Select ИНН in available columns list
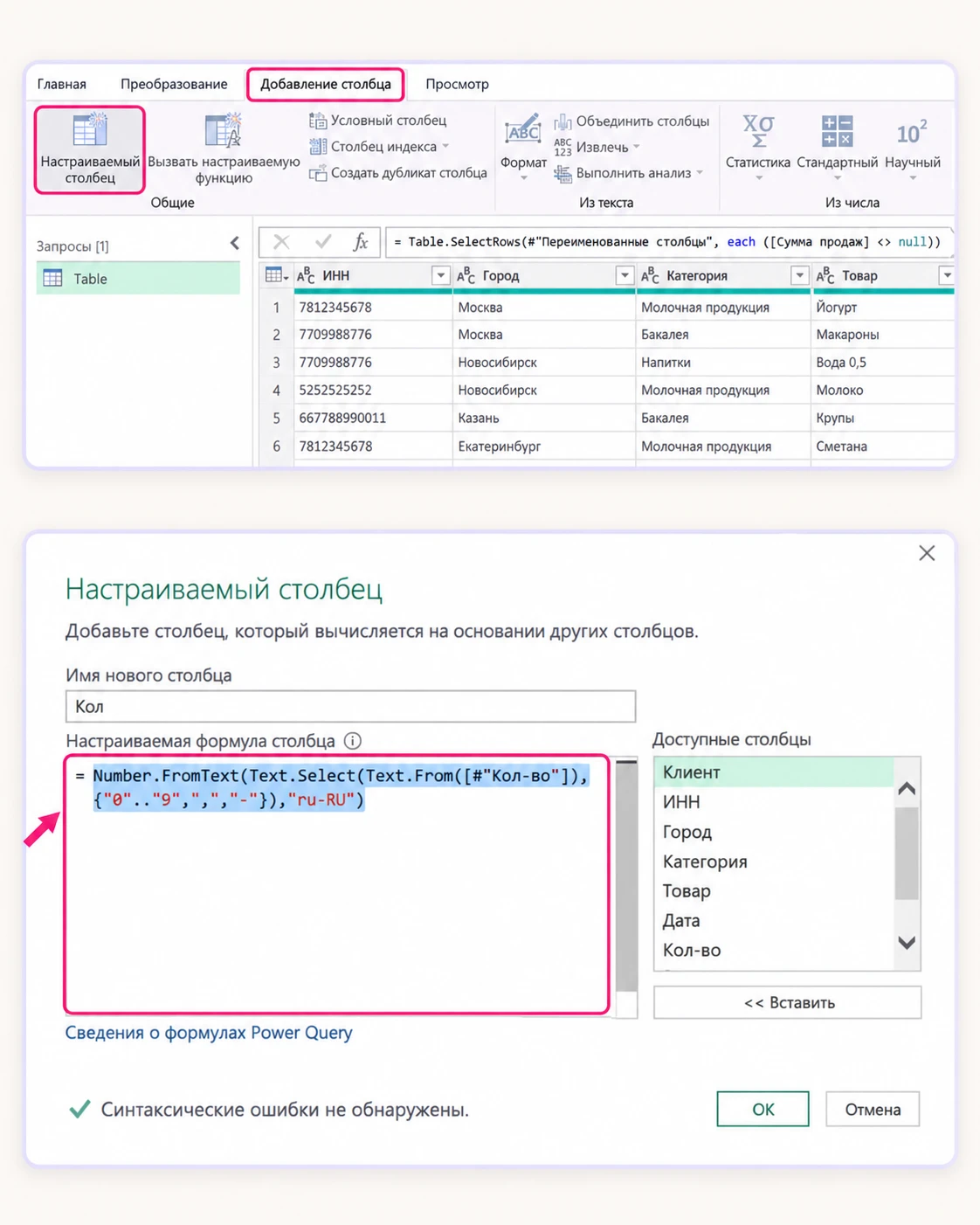 pos(774,802)
